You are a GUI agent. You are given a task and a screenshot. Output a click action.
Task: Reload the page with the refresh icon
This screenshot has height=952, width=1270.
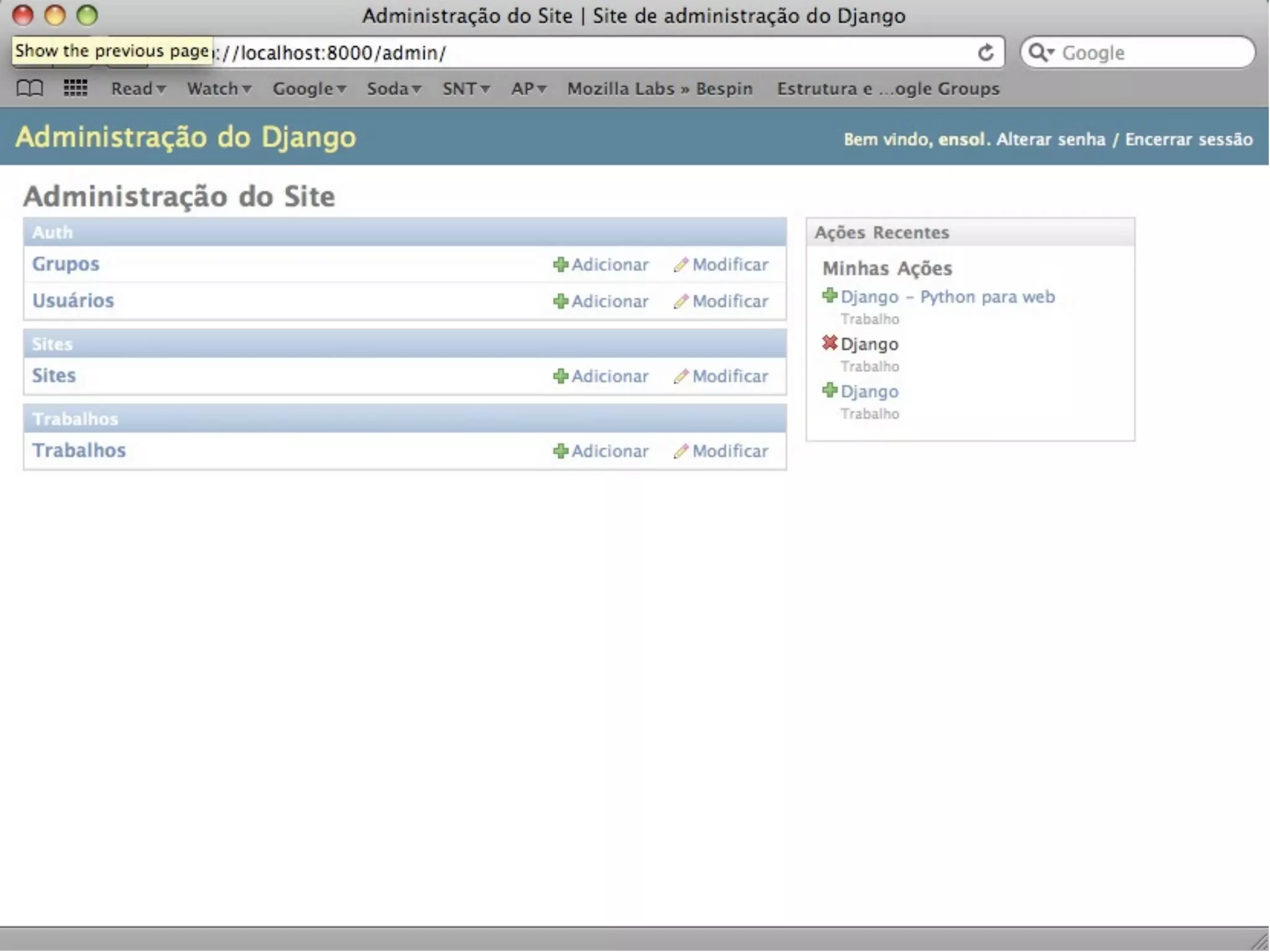pos(985,53)
